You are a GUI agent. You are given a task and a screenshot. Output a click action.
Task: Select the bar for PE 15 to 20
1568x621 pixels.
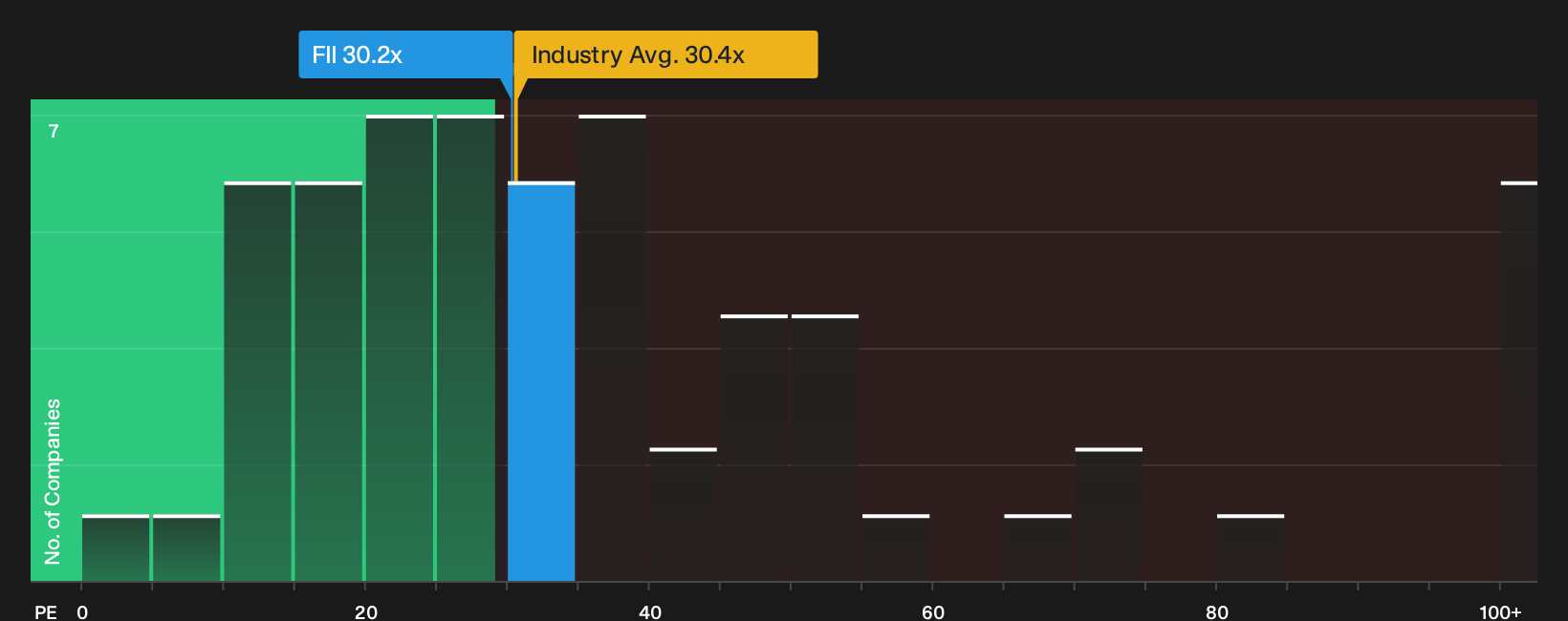pyautogui.click(x=329, y=381)
